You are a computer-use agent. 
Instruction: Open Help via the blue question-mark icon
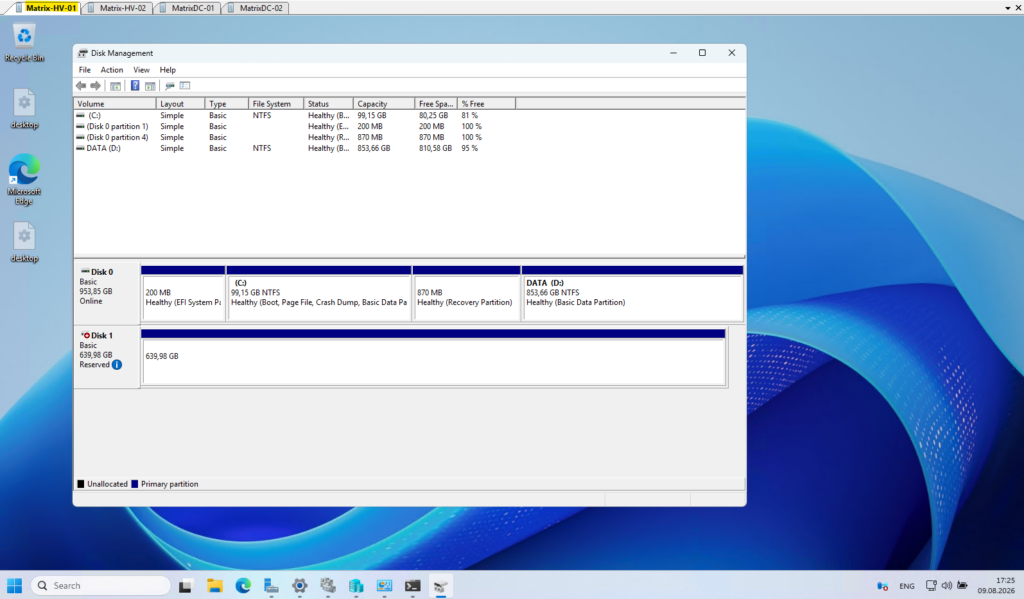point(135,86)
